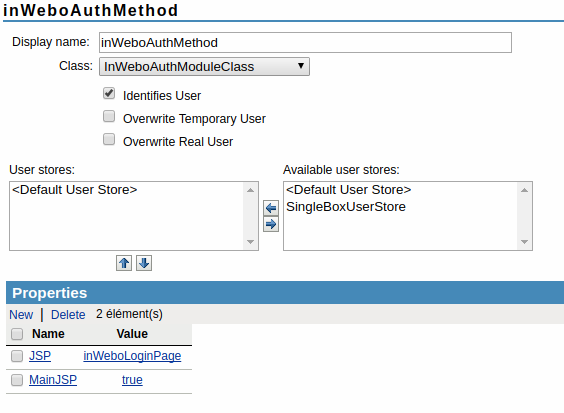Screen dimensions: 564x413
Task: Move selected user store down
Action: 144,263
